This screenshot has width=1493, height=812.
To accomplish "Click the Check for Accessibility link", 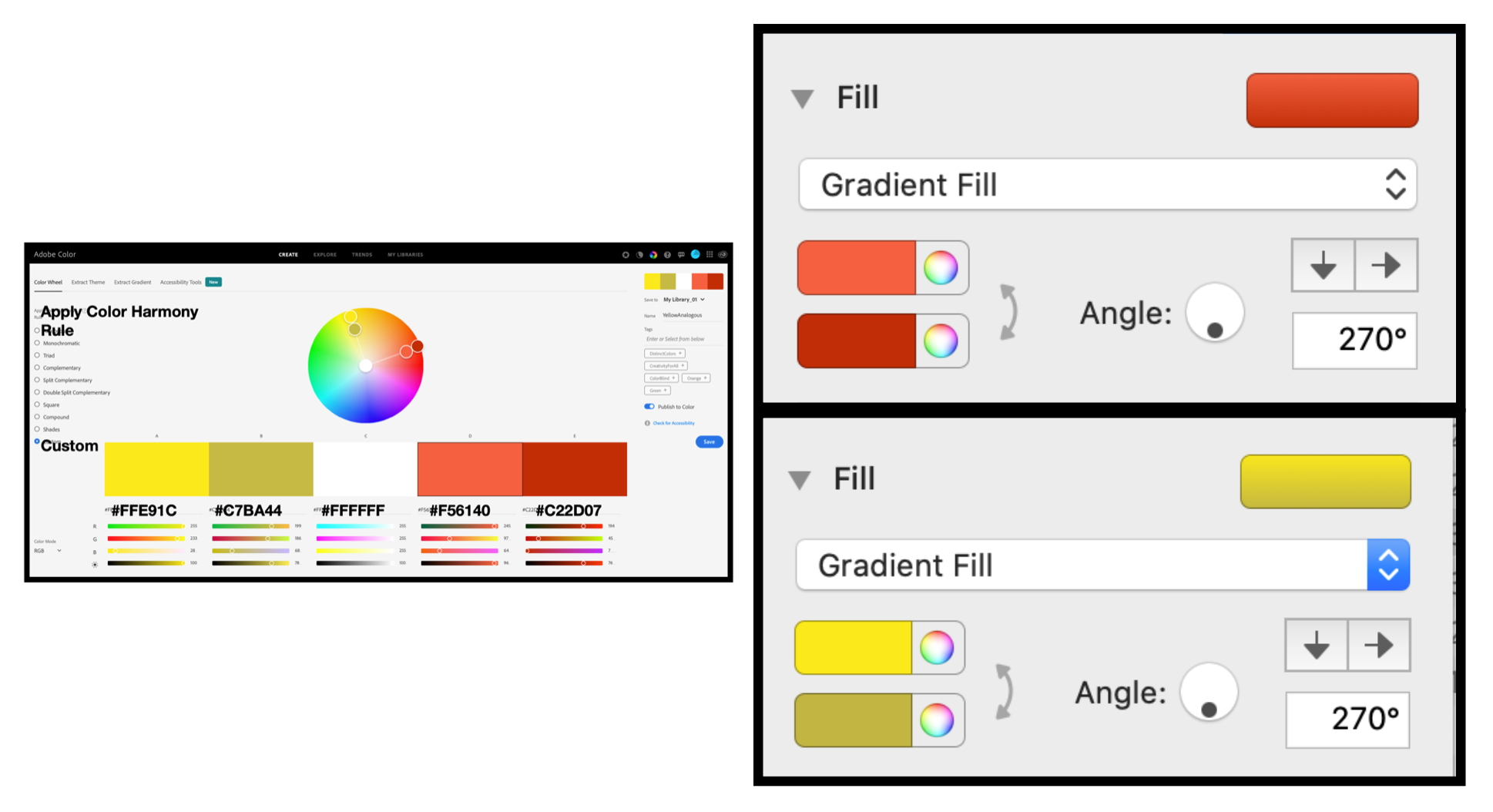I will pyautogui.click(x=673, y=422).
